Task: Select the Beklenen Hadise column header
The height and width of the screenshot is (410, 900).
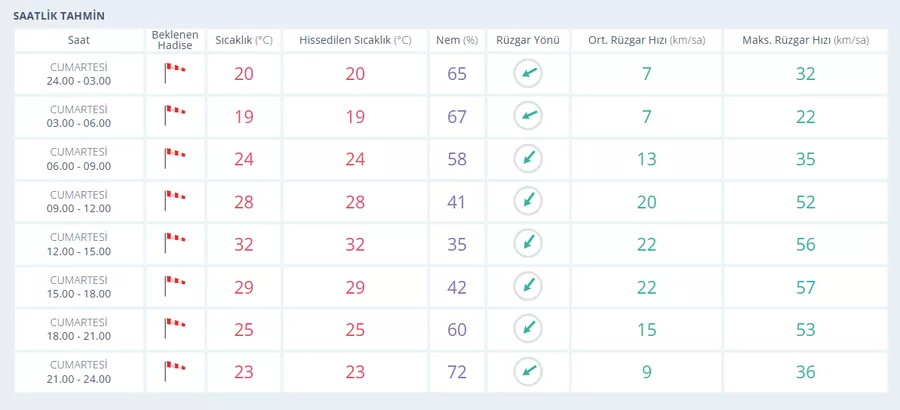Action: click(x=175, y=40)
